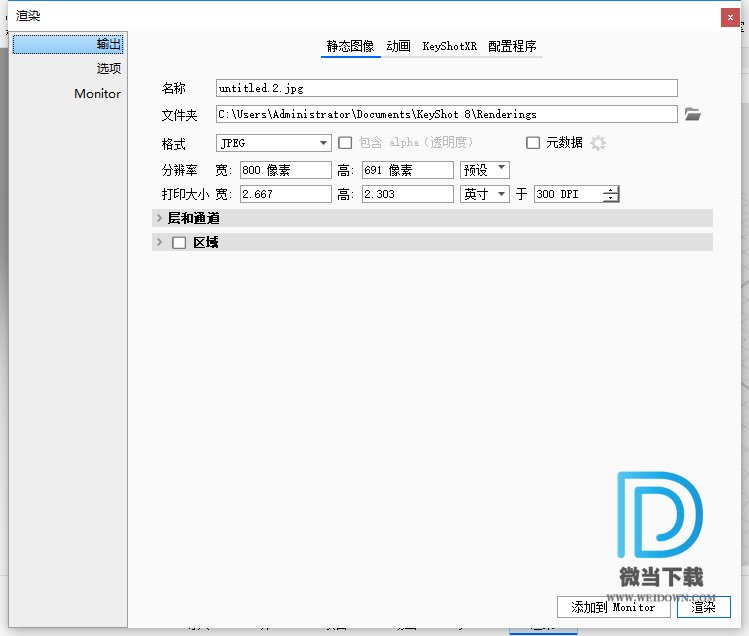Enable the include alpha (透明度) checkbox
749x636 pixels.
(x=345, y=143)
